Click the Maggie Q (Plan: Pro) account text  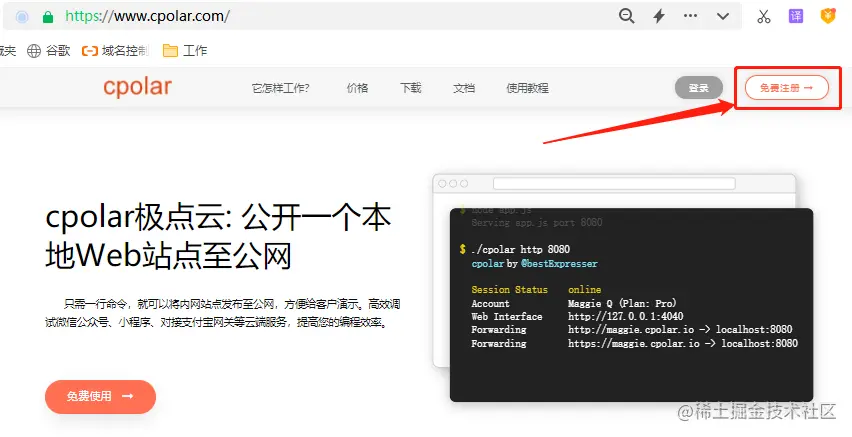pyautogui.click(x=622, y=303)
